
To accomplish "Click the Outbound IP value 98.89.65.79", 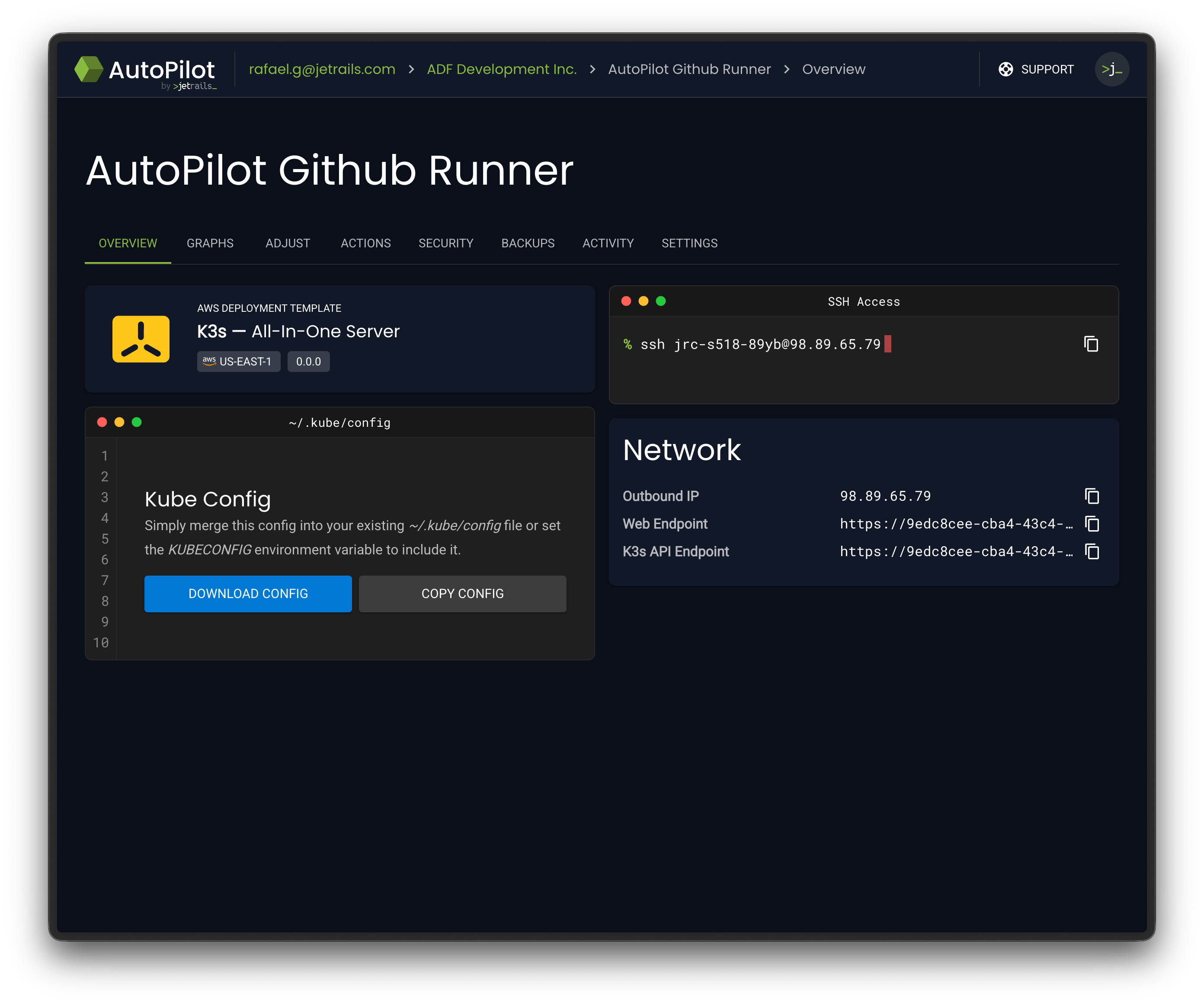I will (x=885, y=496).
